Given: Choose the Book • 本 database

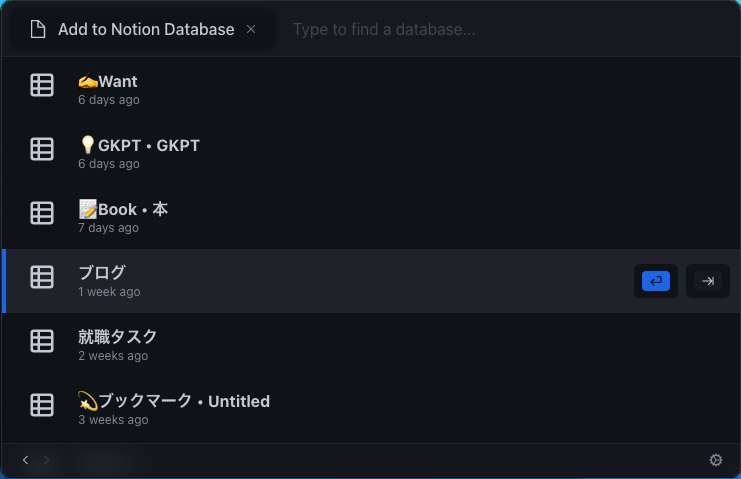Looking at the screenshot, I should tap(371, 217).
